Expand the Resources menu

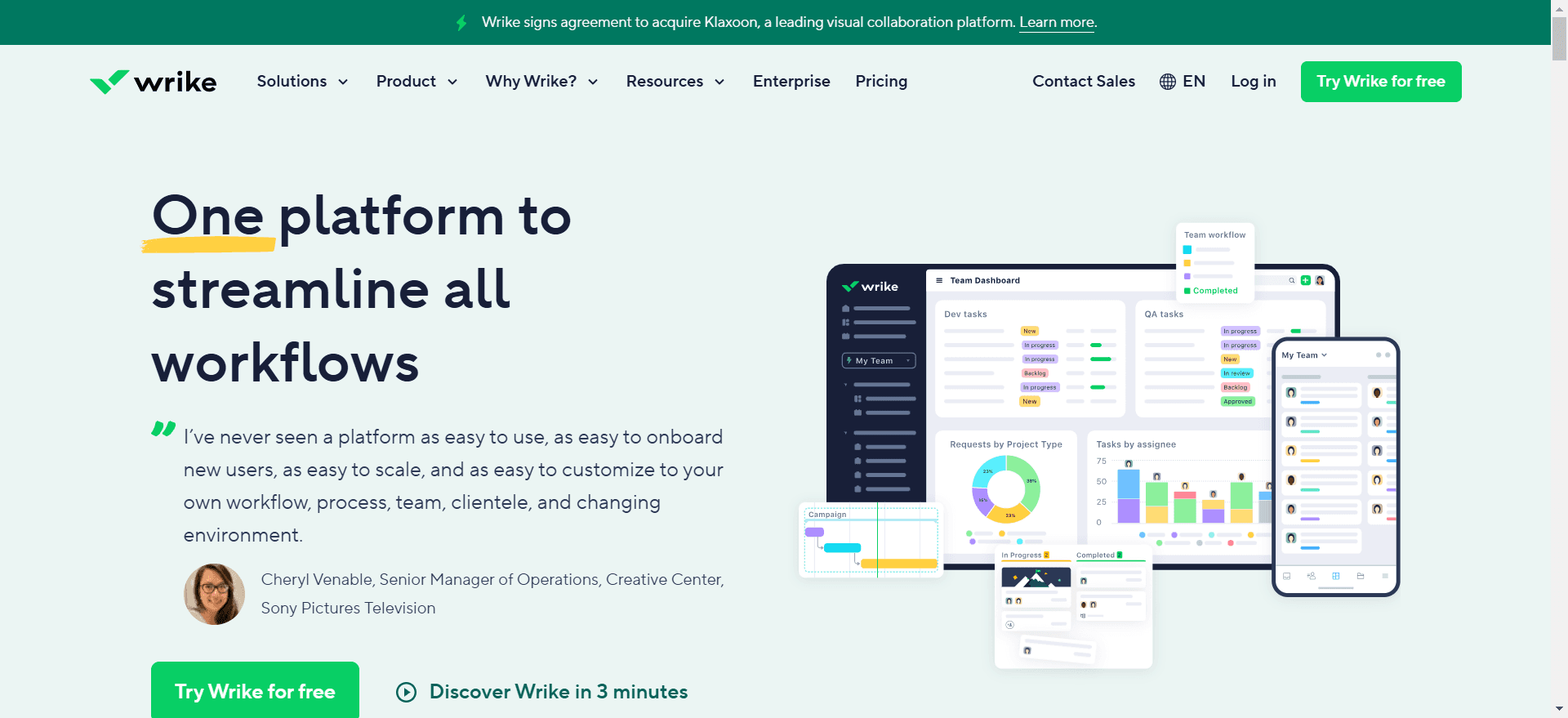[x=675, y=82]
